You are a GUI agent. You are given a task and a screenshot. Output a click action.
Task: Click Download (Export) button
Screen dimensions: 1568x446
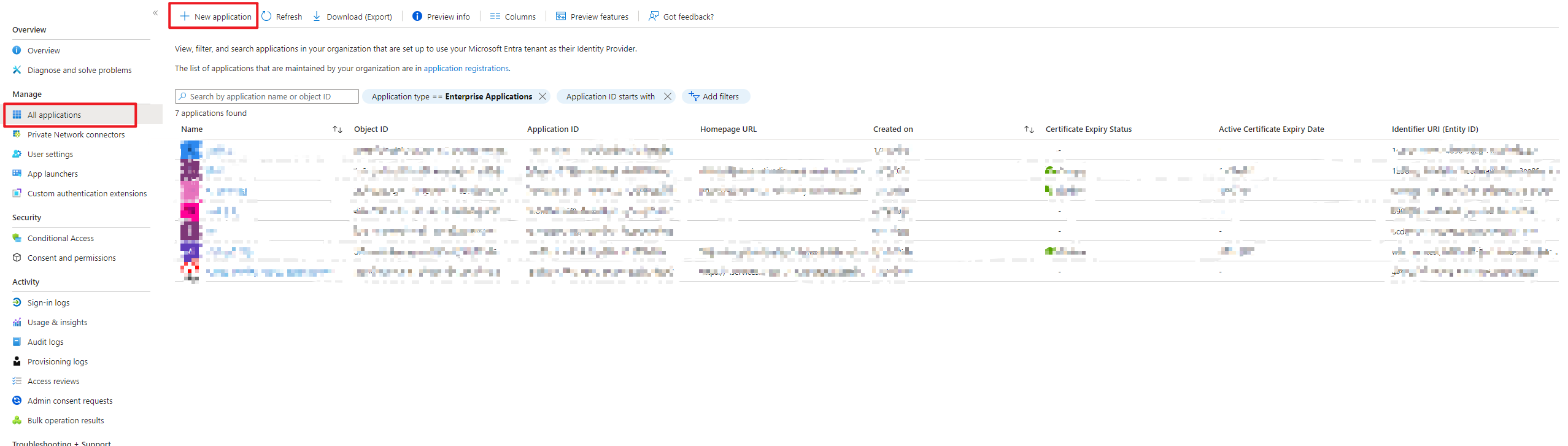(x=352, y=17)
